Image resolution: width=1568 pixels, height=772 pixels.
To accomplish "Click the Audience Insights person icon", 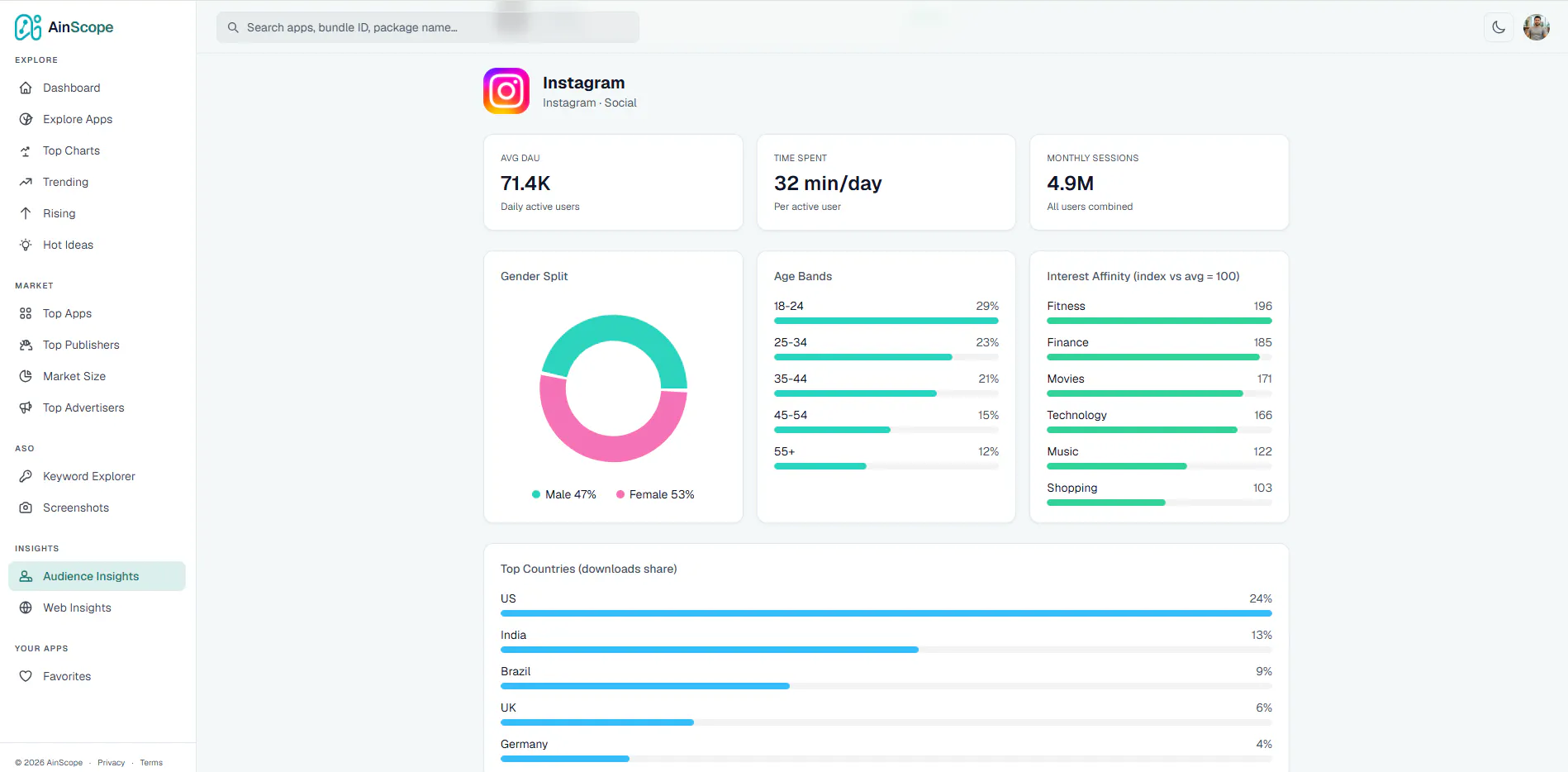I will click(26, 576).
